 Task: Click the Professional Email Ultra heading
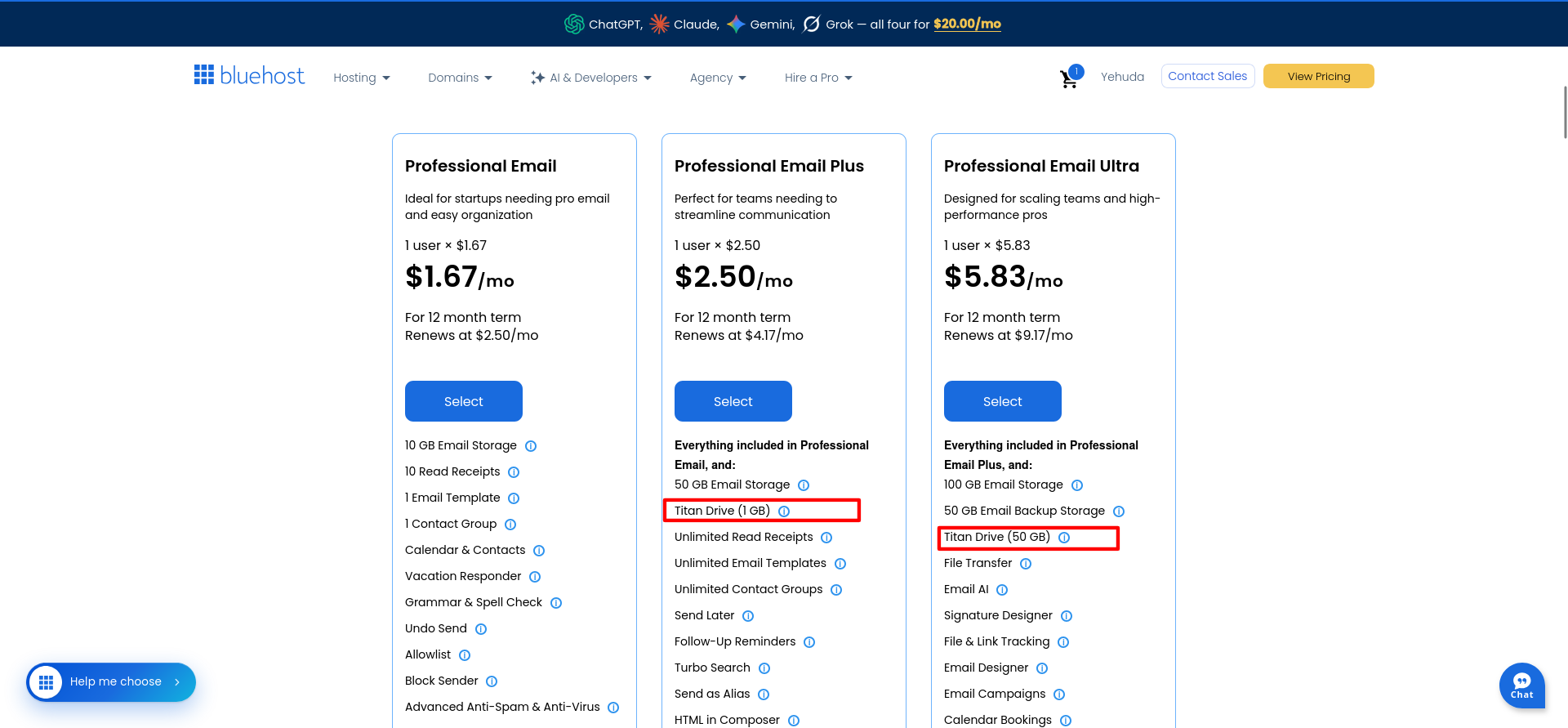[x=1041, y=166]
